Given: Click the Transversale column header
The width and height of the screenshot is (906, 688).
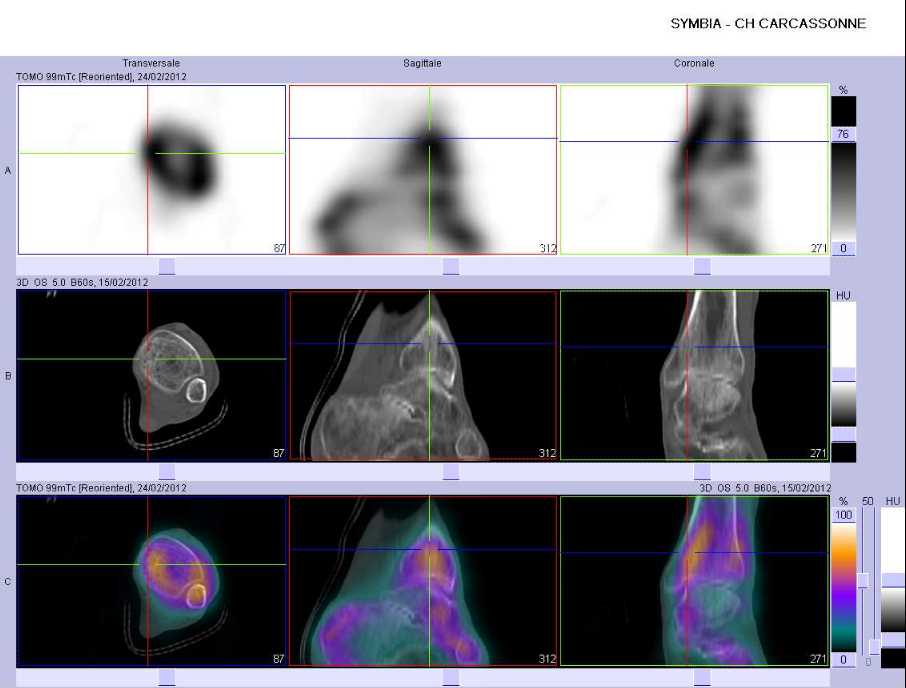Looking at the screenshot, I should coord(151,63).
